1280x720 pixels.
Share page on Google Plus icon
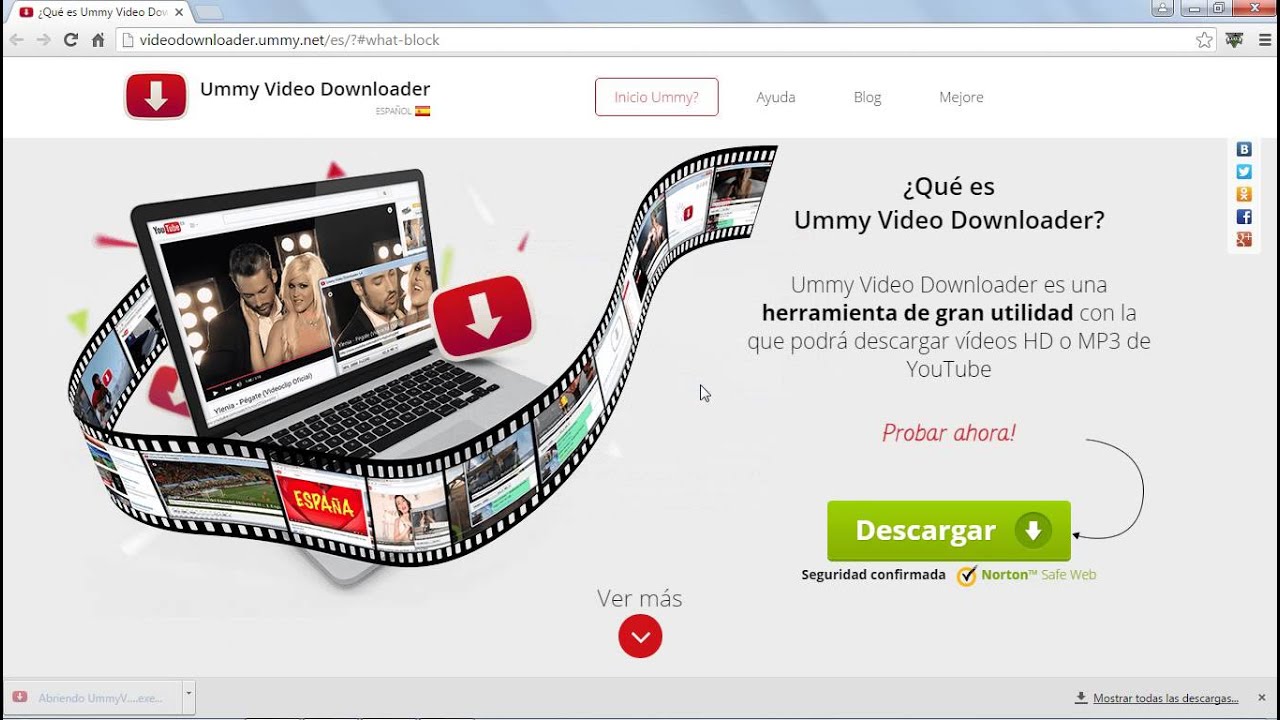1244,239
